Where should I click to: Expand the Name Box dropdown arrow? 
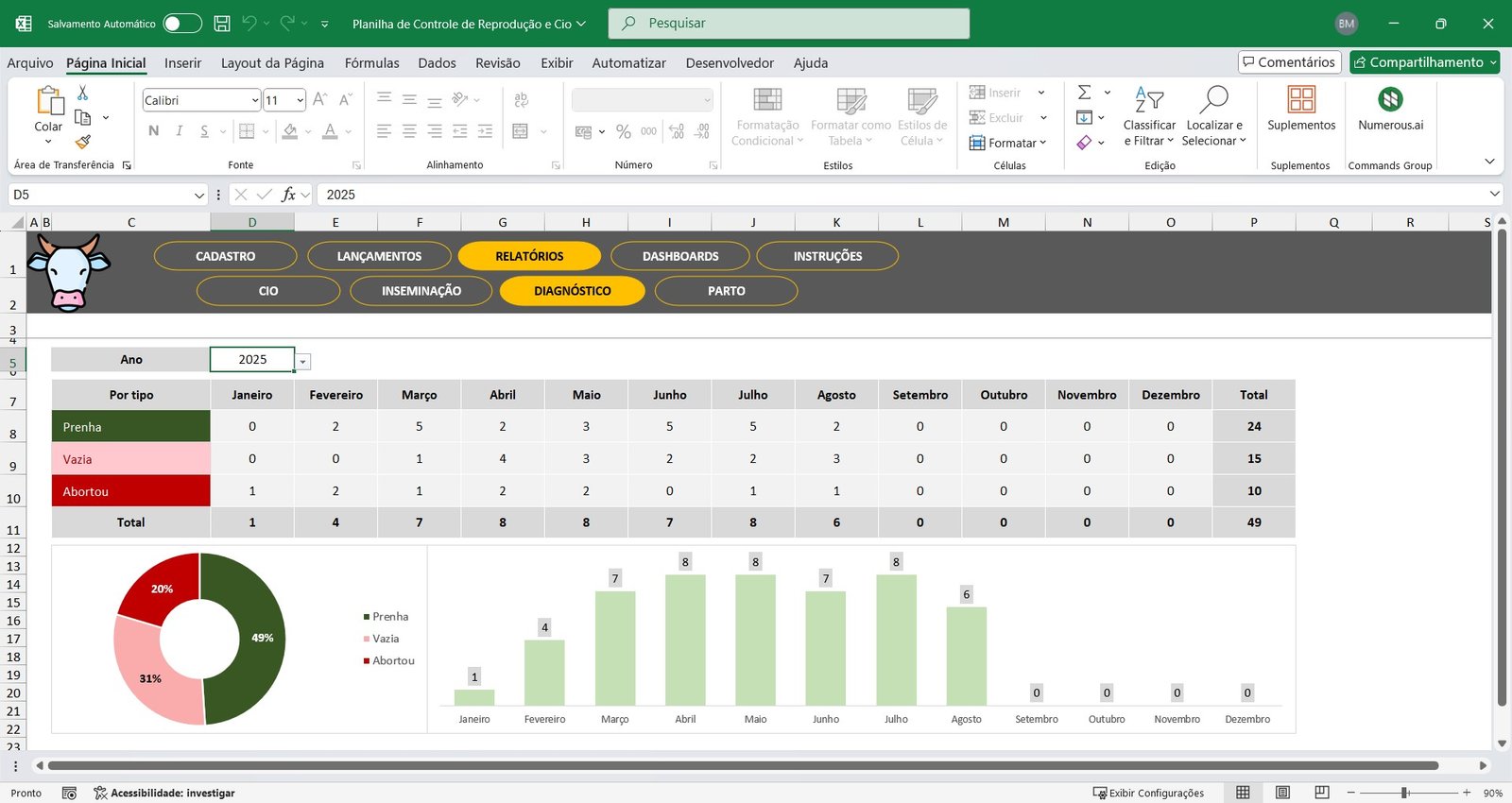pyautogui.click(x=198, y=195)
